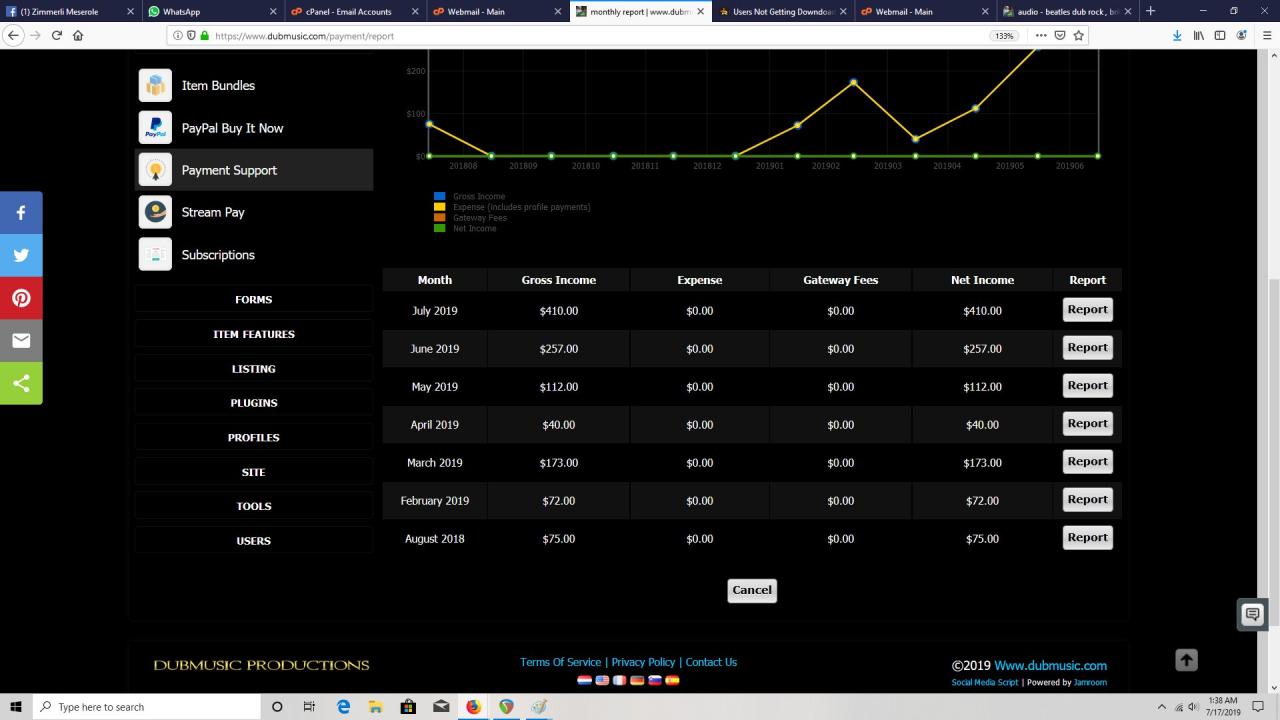Click the Stream Pay icon
Screen dimensions: 1280x720
[x=155, y=212]
